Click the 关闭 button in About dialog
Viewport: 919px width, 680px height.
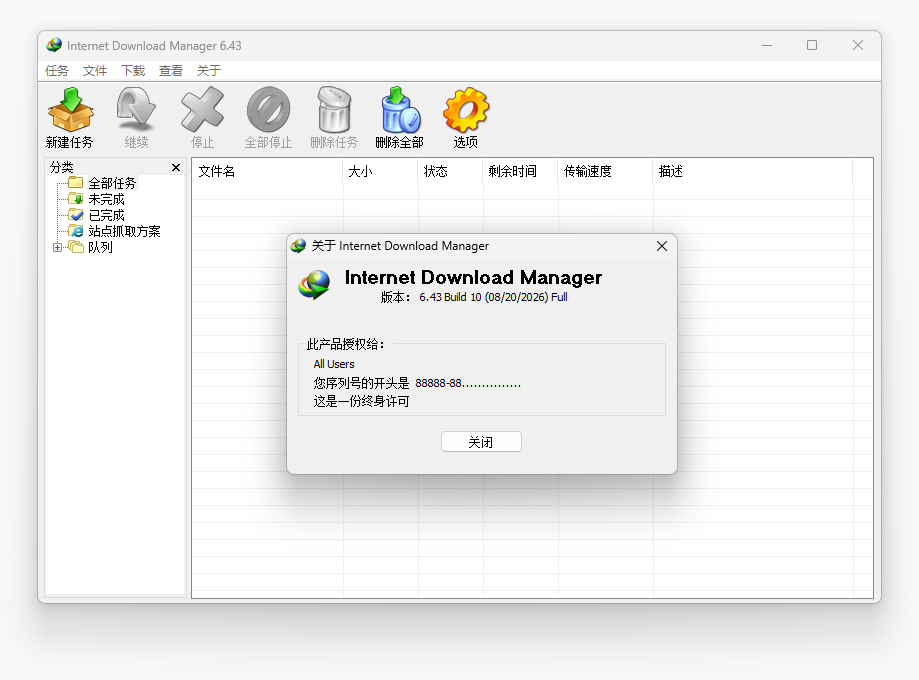pos(481,442)
